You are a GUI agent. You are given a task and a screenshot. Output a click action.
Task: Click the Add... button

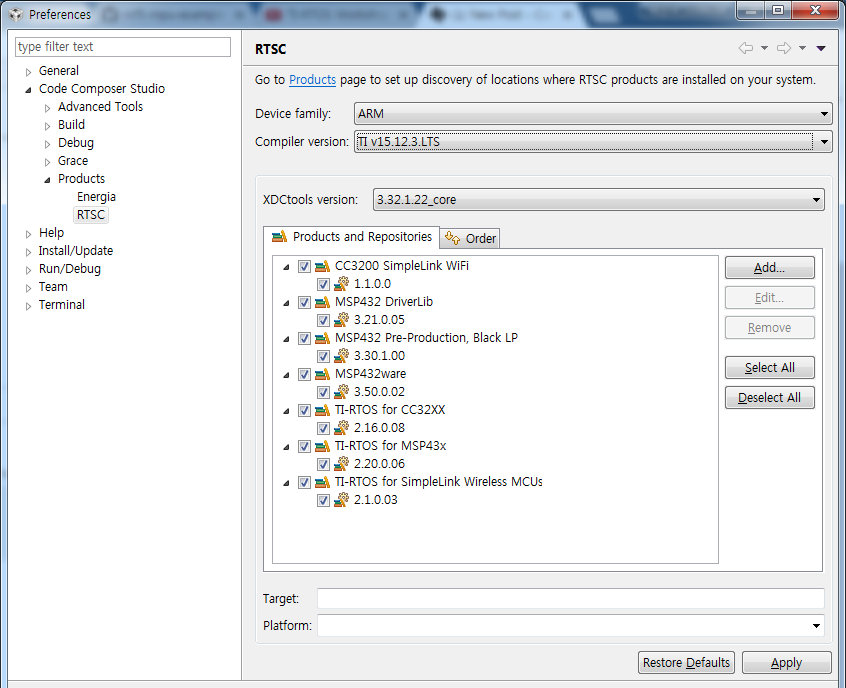[769, 268]
